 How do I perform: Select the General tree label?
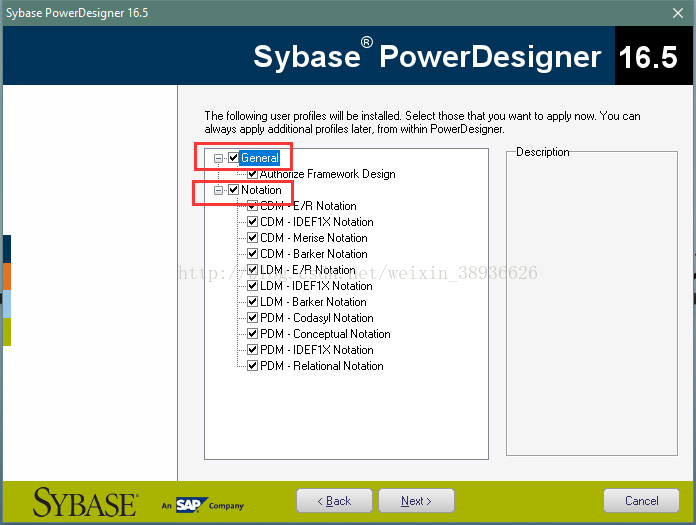pyautogui.click(x=260, y=158)
